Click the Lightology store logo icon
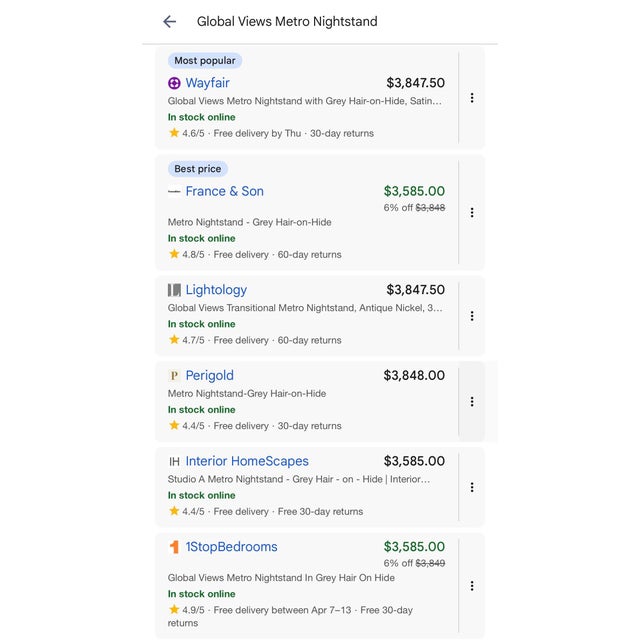Viewport: 640px width, 640px height. pos(174,290)
